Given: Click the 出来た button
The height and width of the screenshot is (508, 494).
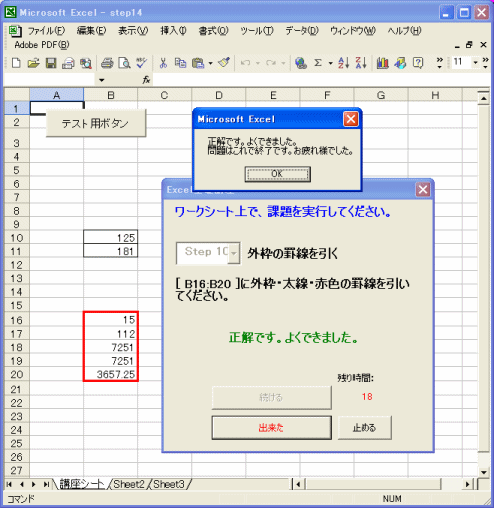Looking at the screenshot, I should (271, 427).
